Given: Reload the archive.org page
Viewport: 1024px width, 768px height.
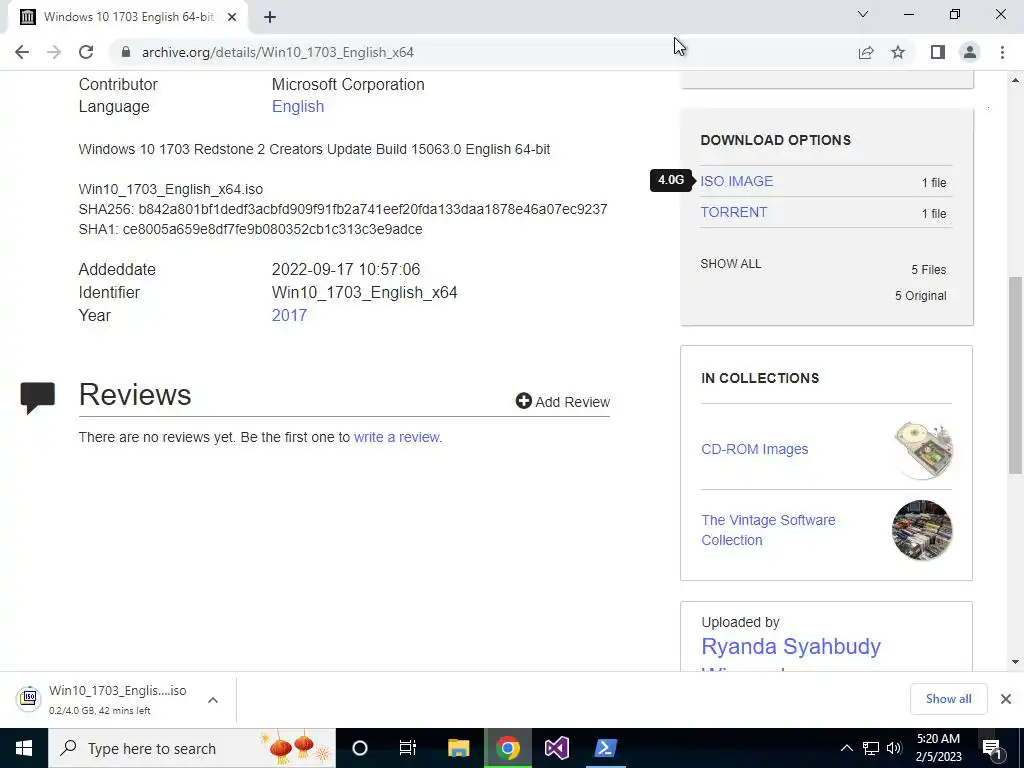Looking at the screenshot, I should [x=86, y=52].
